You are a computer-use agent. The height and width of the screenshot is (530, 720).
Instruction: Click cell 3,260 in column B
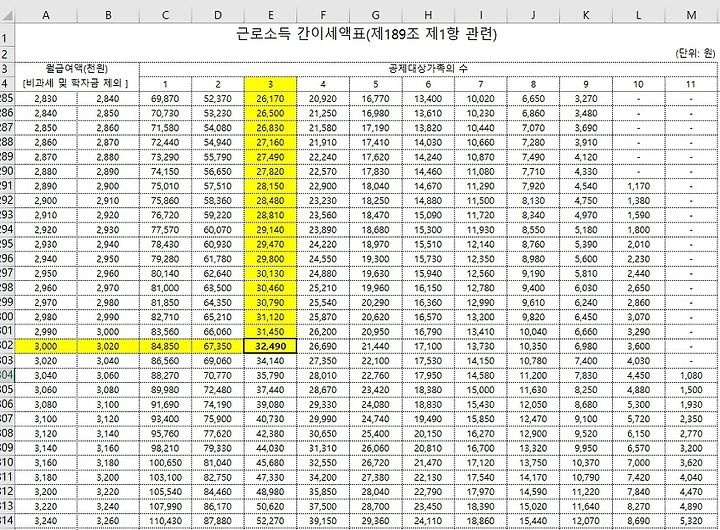108,521
